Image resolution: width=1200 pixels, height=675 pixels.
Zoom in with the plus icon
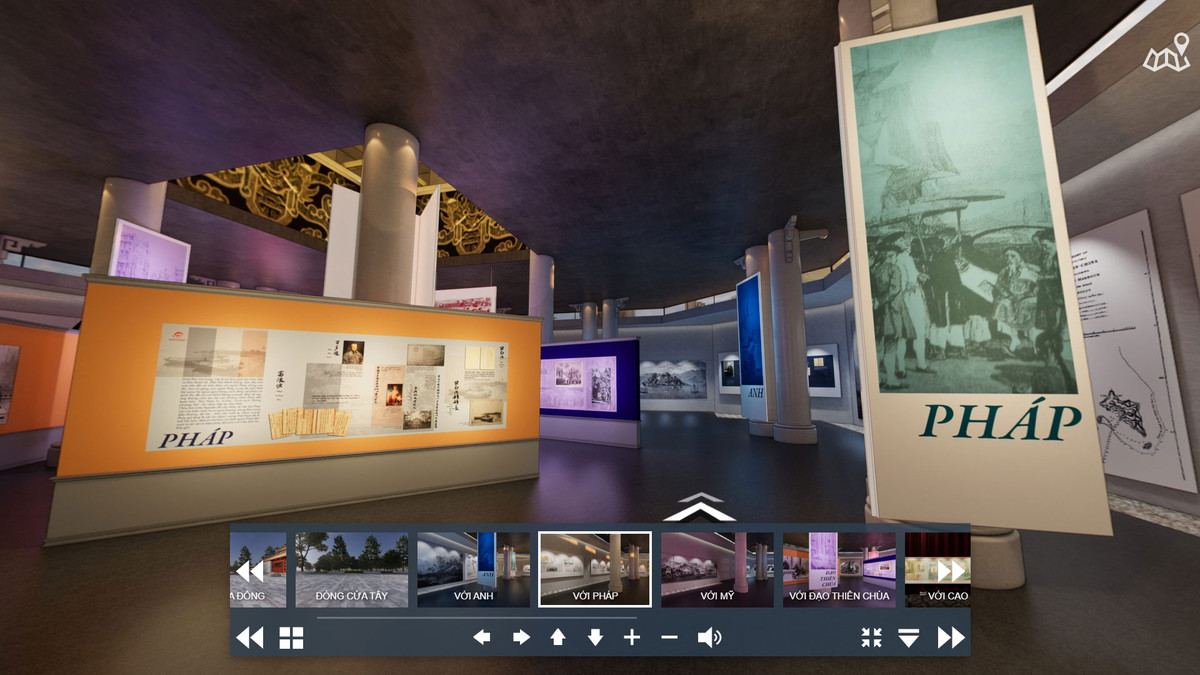coord(632,637)
